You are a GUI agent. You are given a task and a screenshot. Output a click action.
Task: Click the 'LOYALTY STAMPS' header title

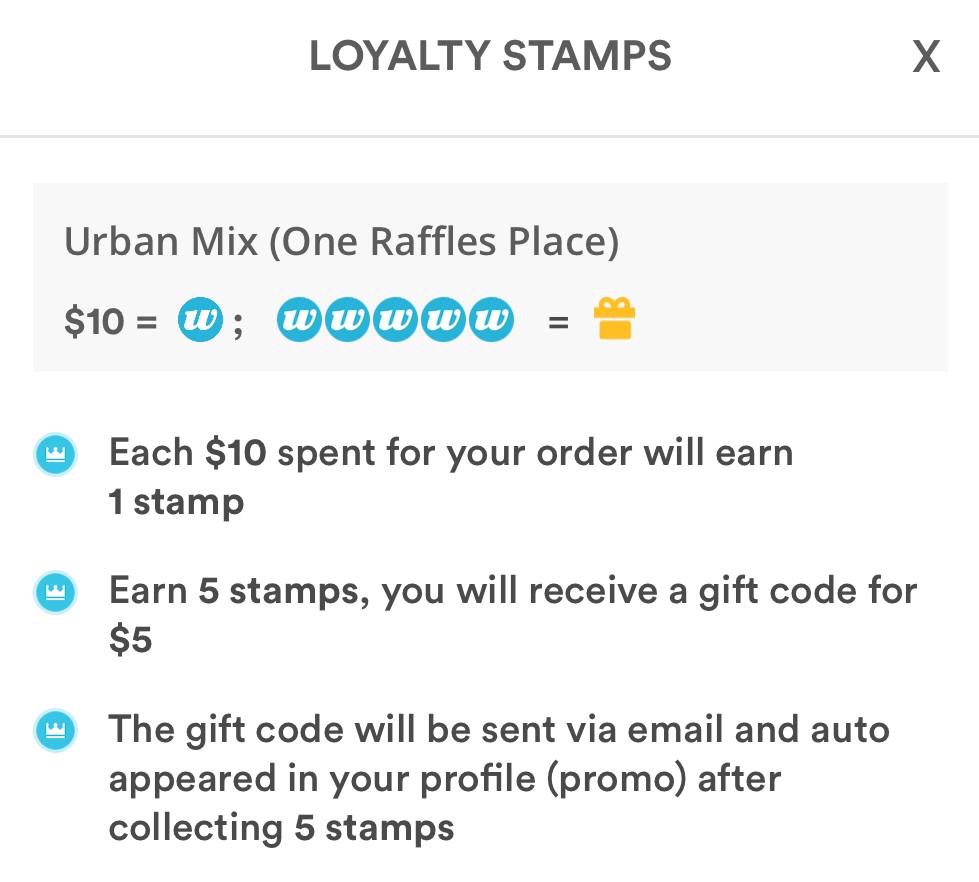(490, 56)
